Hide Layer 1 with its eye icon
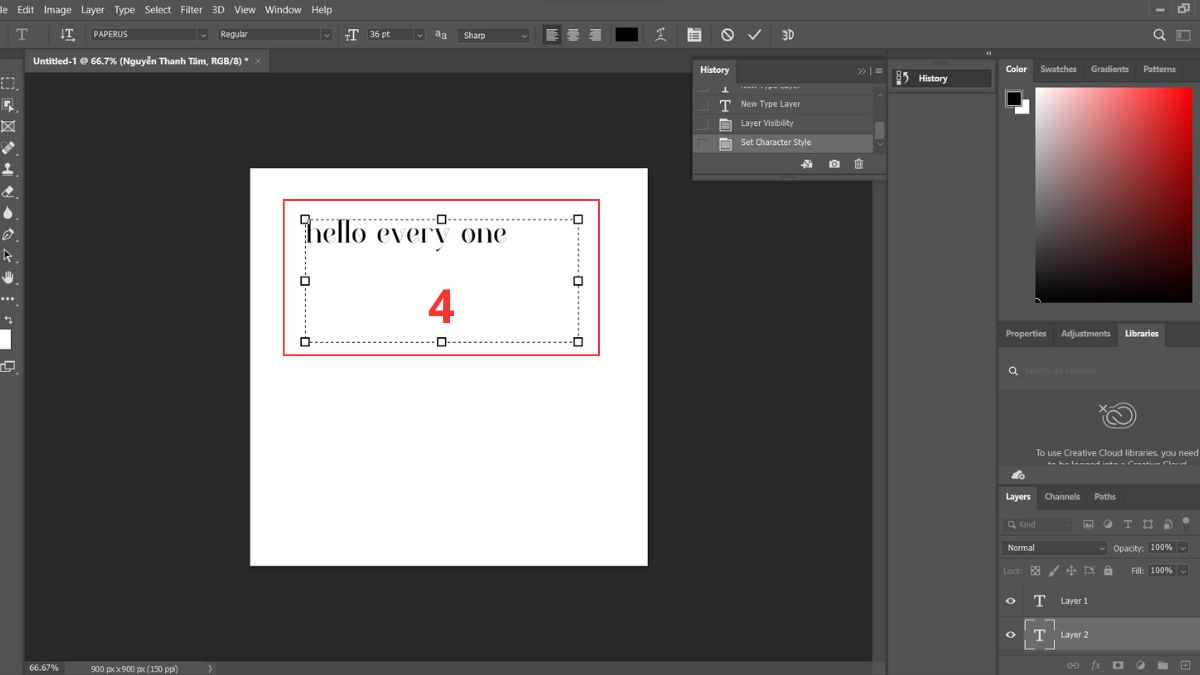The width and height of the screenshot is (1200, 675). click(1010, 600)
